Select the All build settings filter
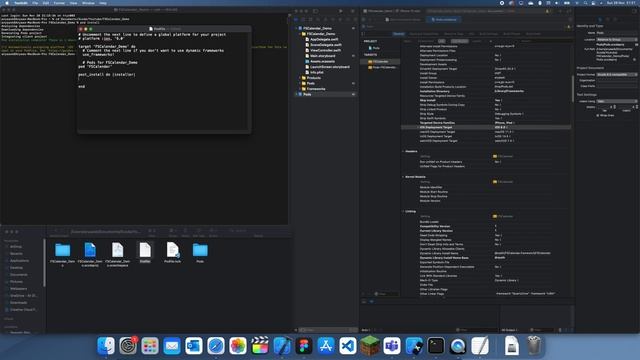Viewport: 640px width, 360px height. (x=441, y=41)
